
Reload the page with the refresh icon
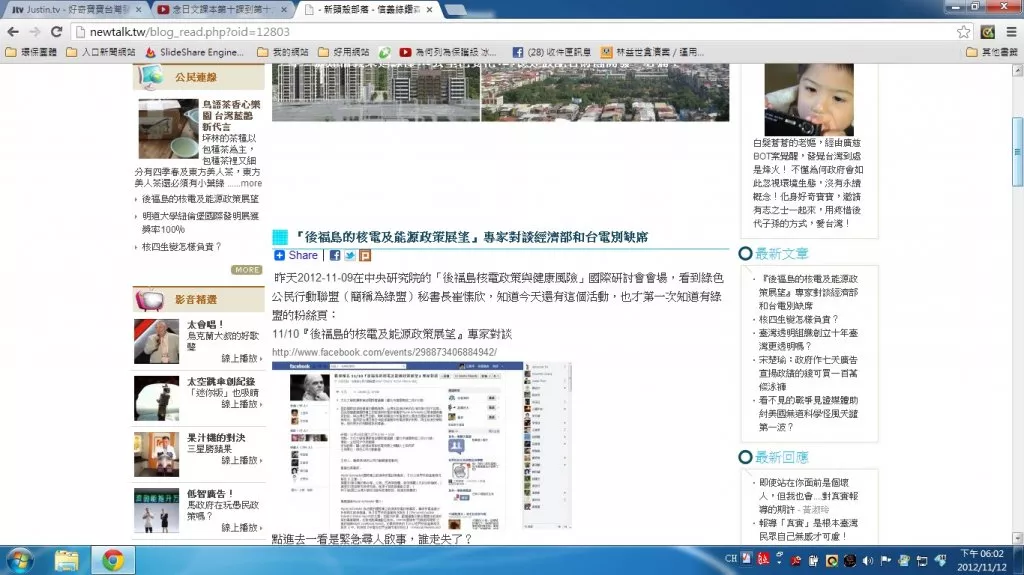coord(56,31)
